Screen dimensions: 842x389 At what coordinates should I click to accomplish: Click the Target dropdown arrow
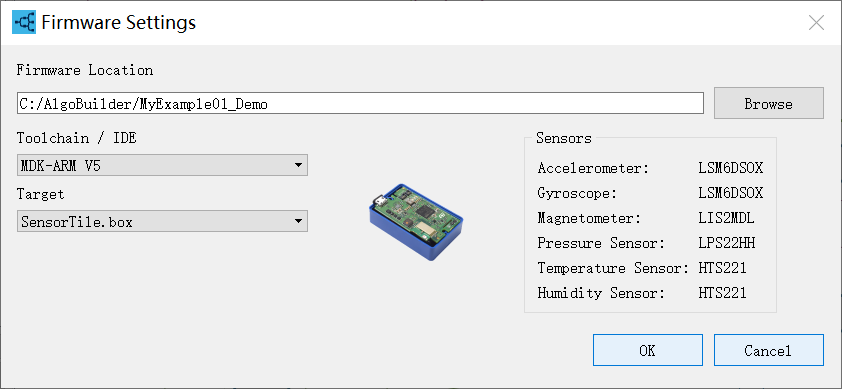299,221
